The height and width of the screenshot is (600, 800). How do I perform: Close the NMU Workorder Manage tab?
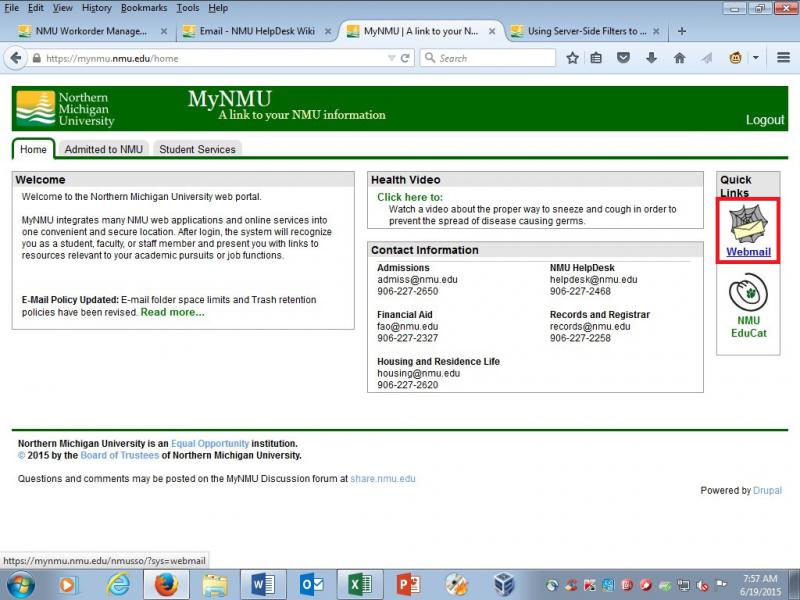(x=164, y=31)
